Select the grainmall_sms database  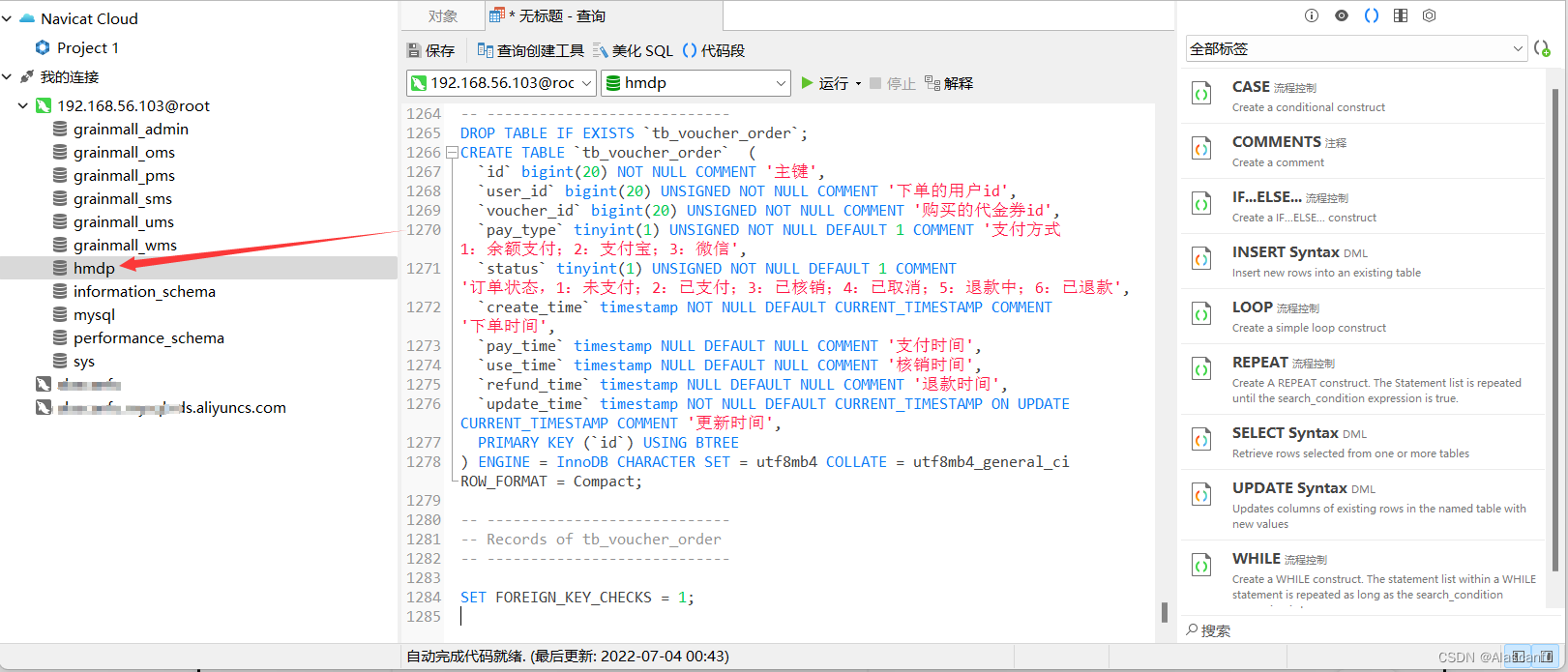pos(123,198)
